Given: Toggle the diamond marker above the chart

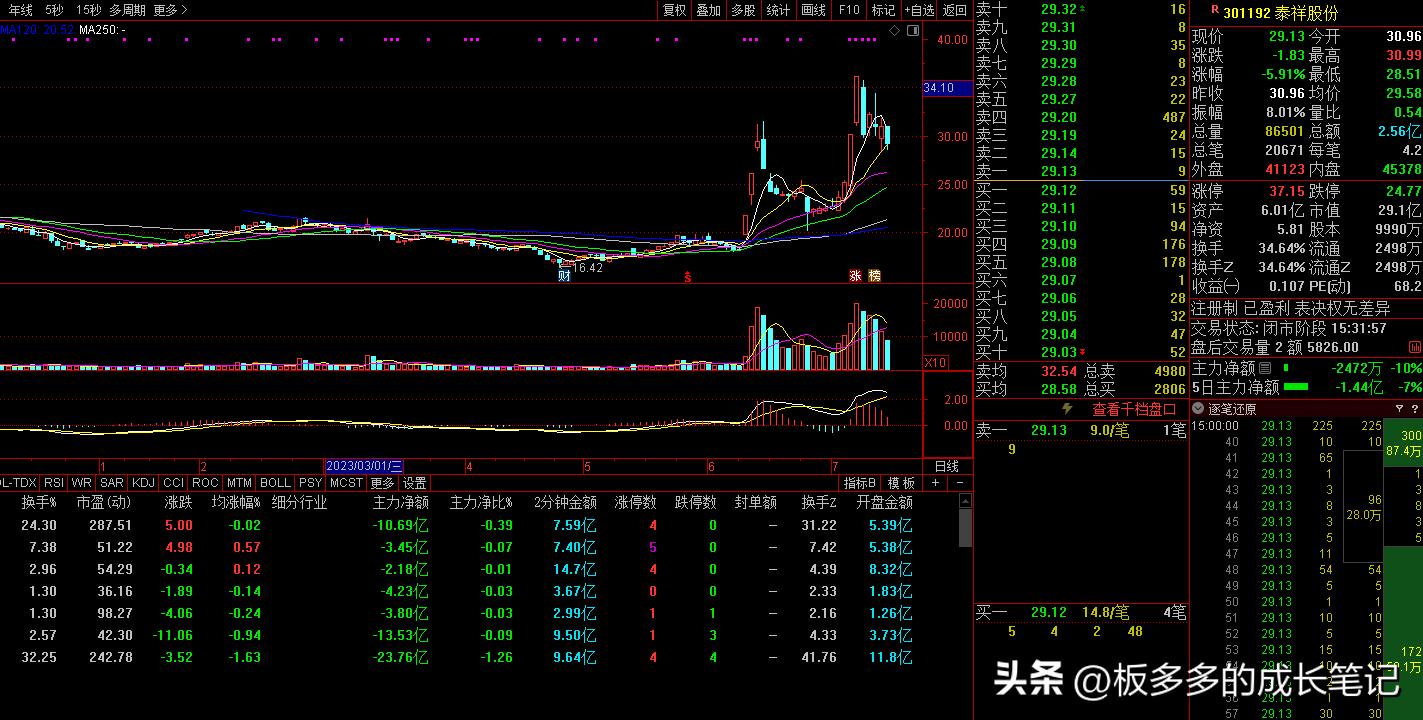Looking at the screenshot, I should point(894,31).
